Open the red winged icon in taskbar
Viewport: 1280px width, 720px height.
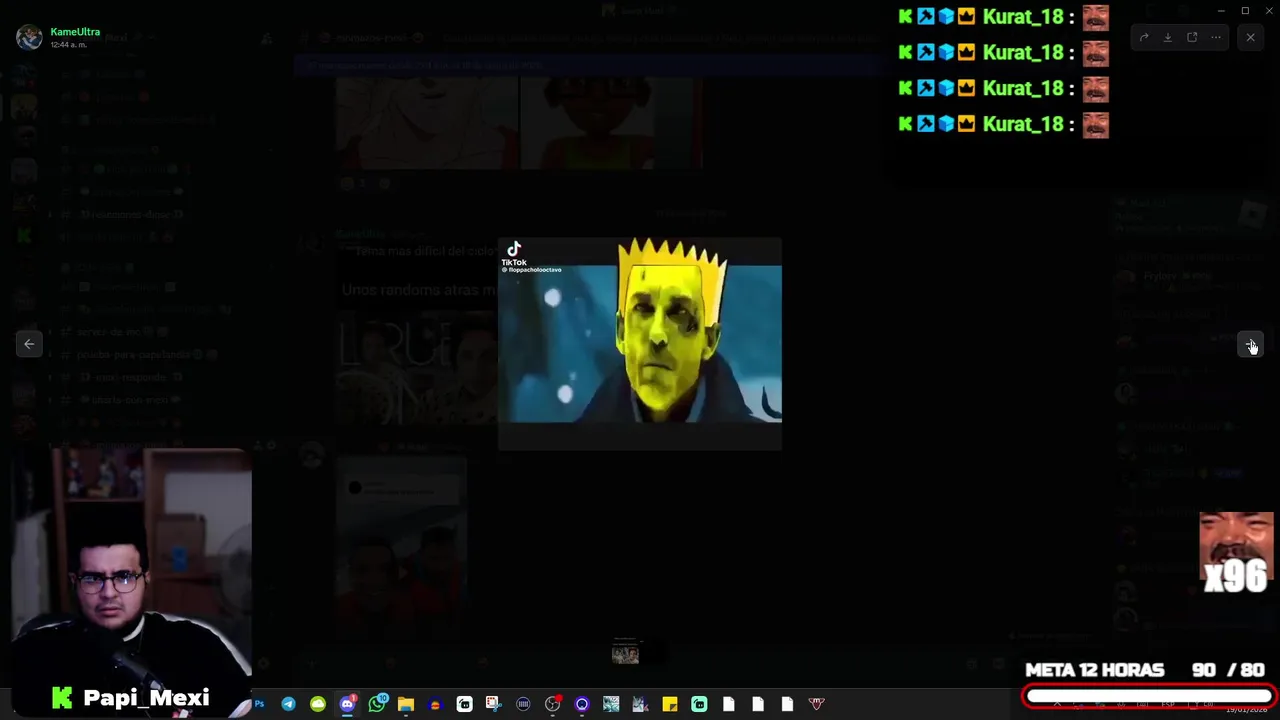tap(816, 704)
